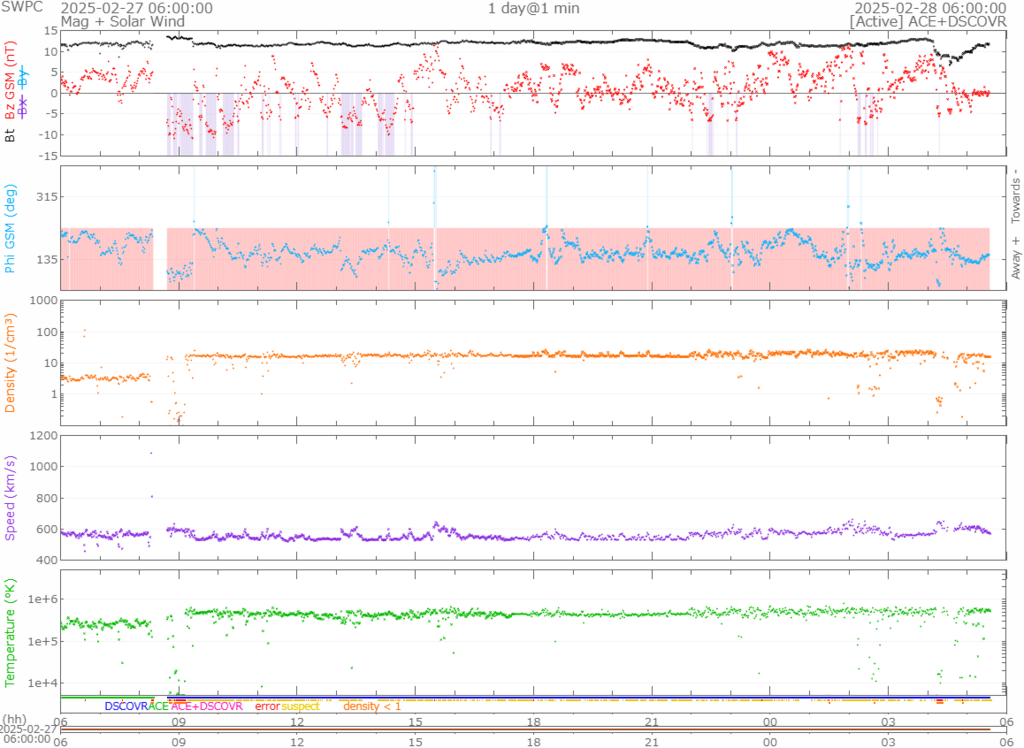
Task: Toggle the Bt series label
Action: point(11,135)
